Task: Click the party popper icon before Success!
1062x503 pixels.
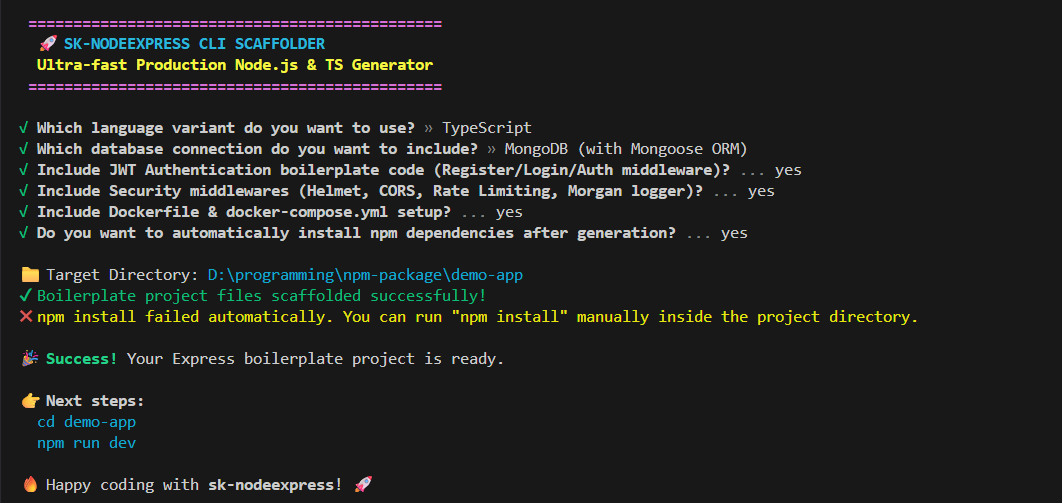Action: (30, 359)
